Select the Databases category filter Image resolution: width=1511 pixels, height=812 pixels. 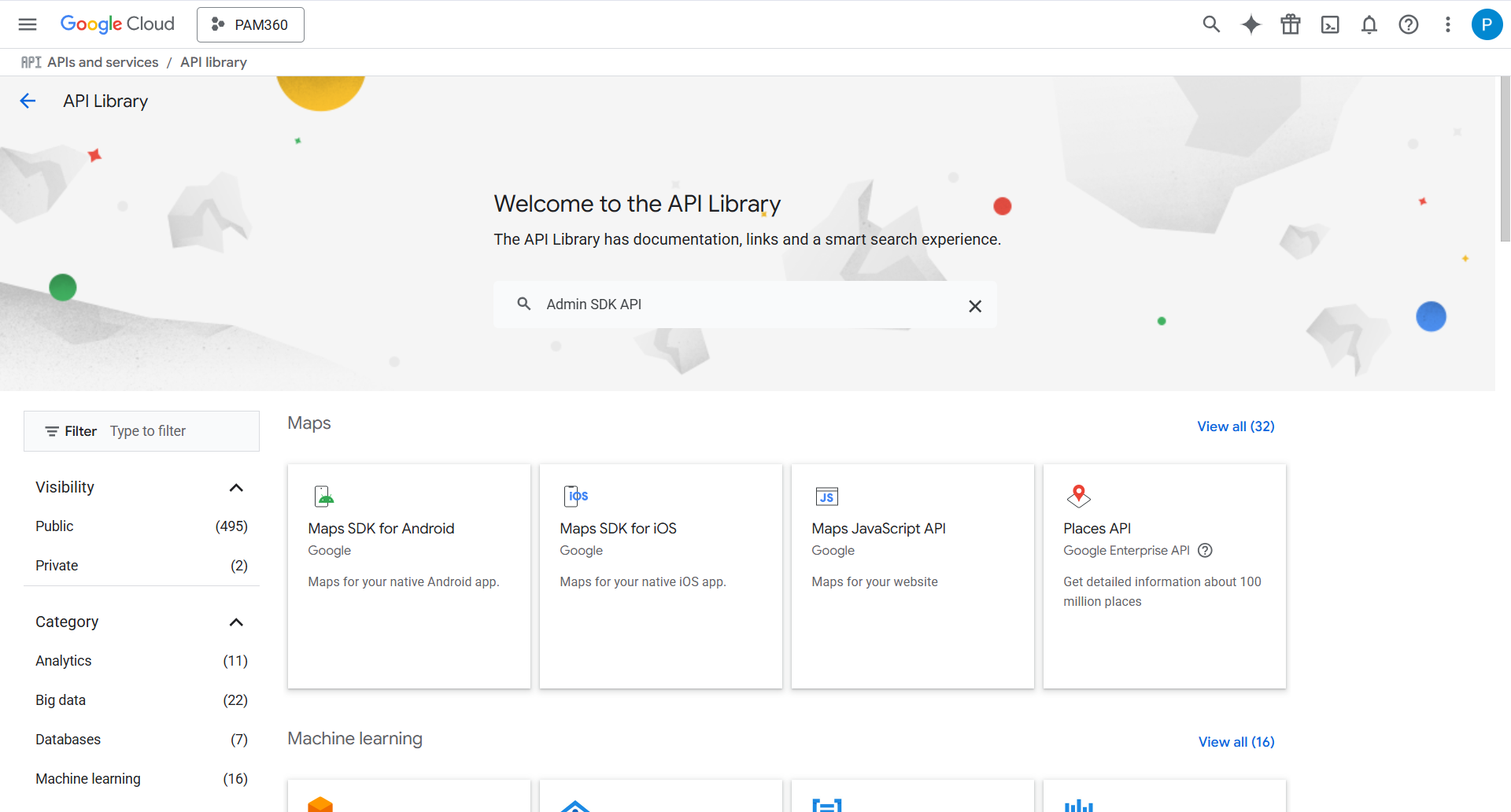click(68, 739)
